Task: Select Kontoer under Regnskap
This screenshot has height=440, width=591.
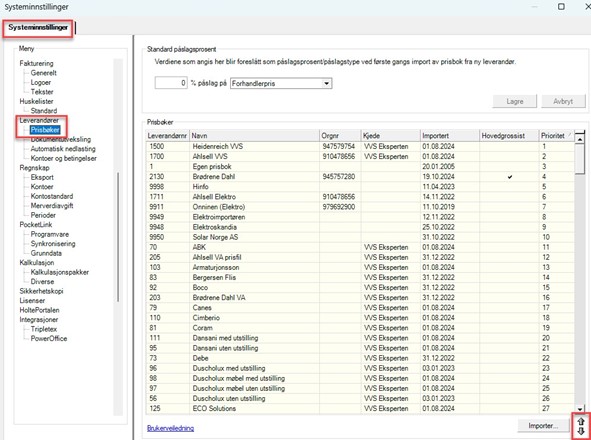Action: click(42, 187)
